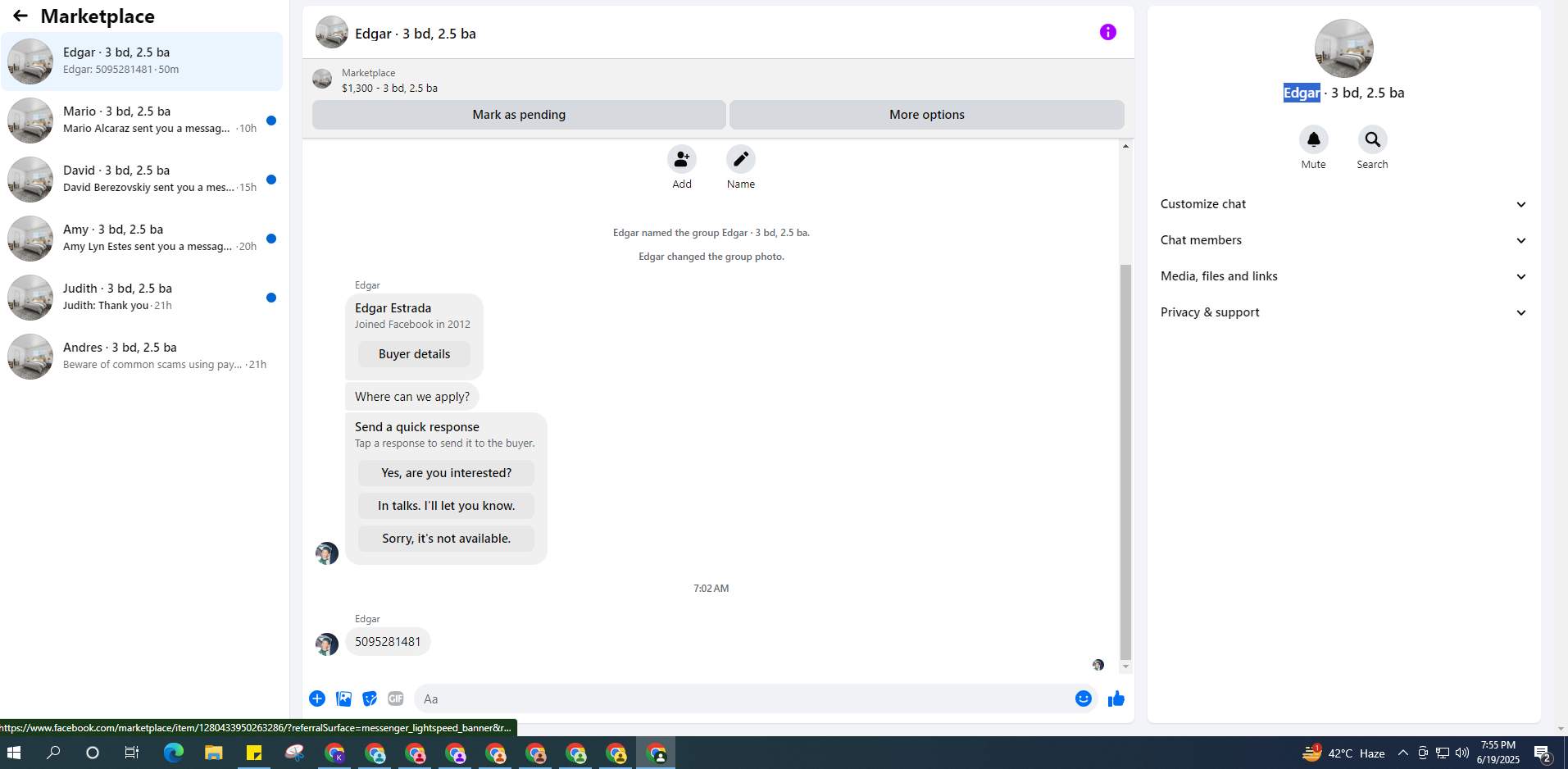
Task: Open the Judith conversation
Action: [142, 298]
